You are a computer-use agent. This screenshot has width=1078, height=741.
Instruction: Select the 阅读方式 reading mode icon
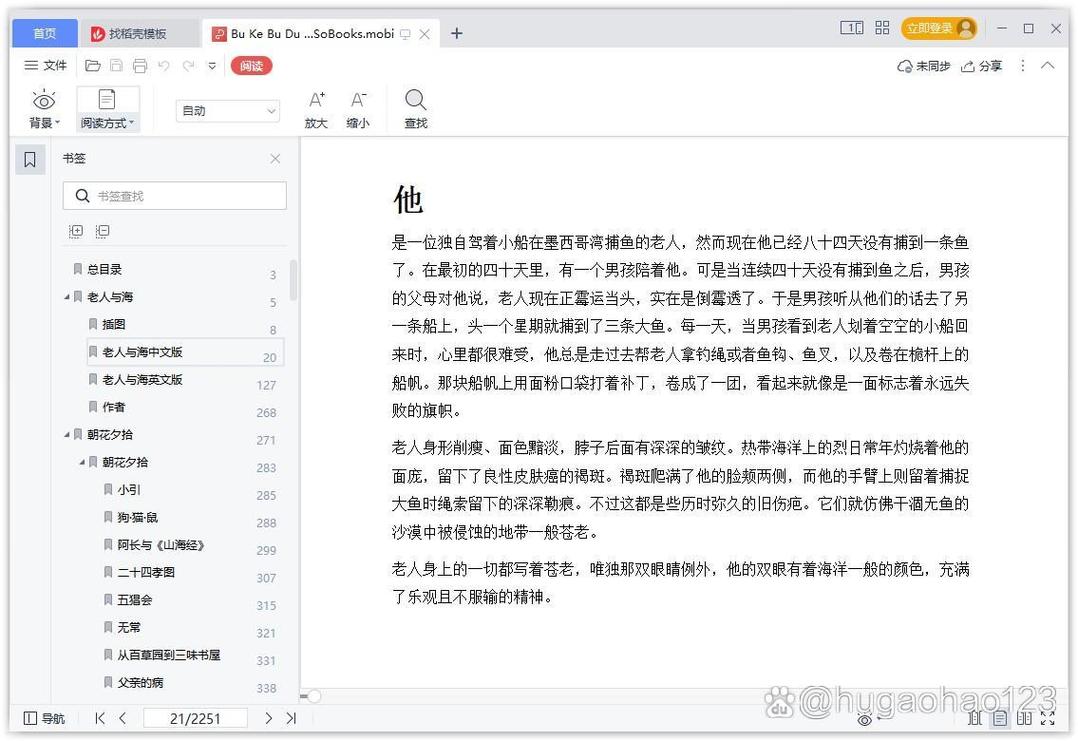(107, 100)
